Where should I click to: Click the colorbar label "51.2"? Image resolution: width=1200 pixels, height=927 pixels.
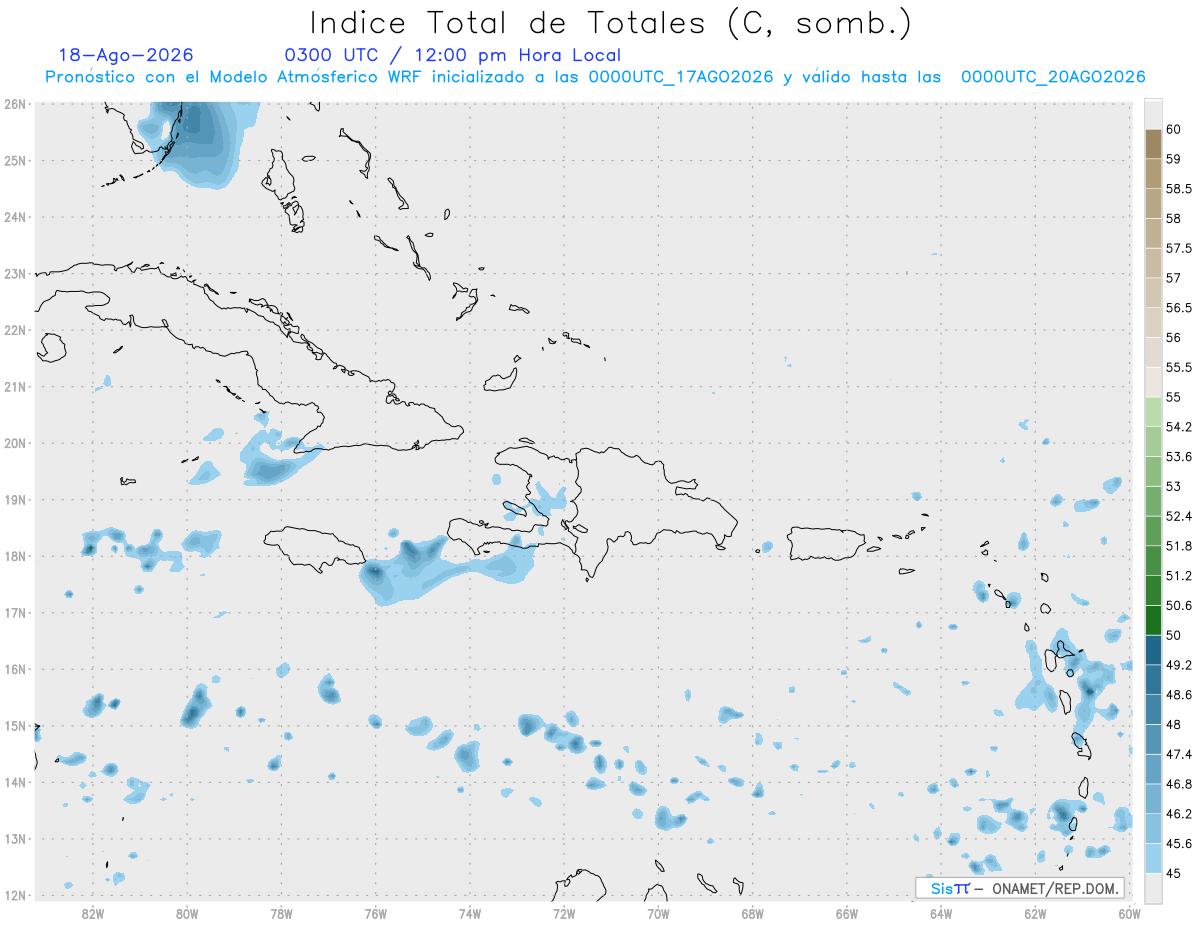click(x=1179, y=576)
